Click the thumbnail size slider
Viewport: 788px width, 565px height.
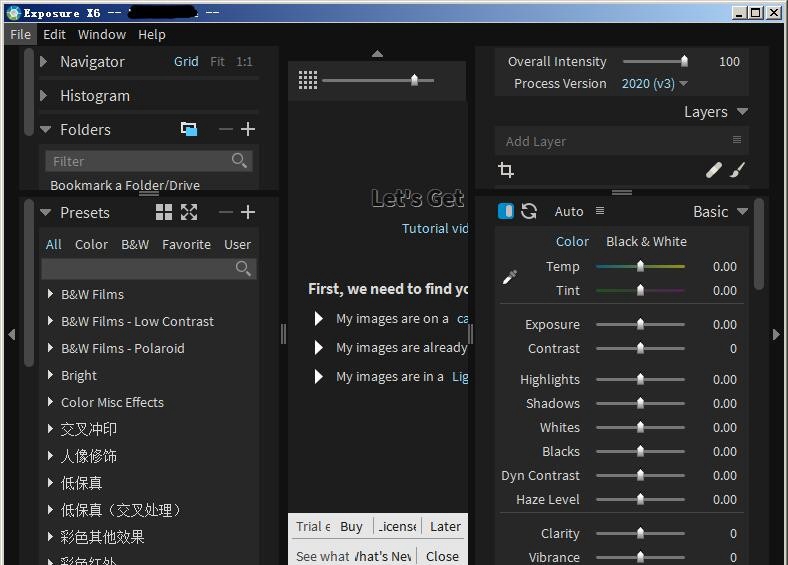(378, 80)
